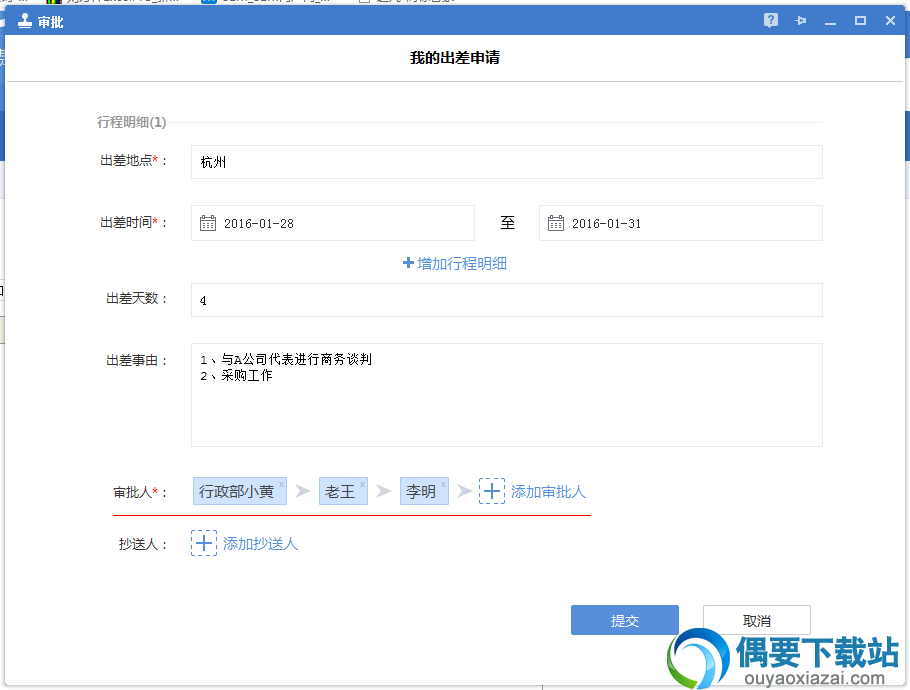Remove approver 行政部小黄 with its x
This screenshot has width=910, height=690.
pos(281,484)
